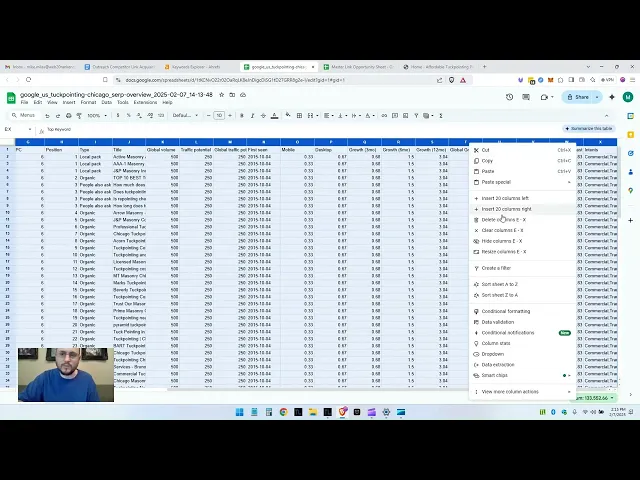The width and height of the screenshot is (640, 480).
Task: Increase decimal places icon
Action: click(150, 116)
